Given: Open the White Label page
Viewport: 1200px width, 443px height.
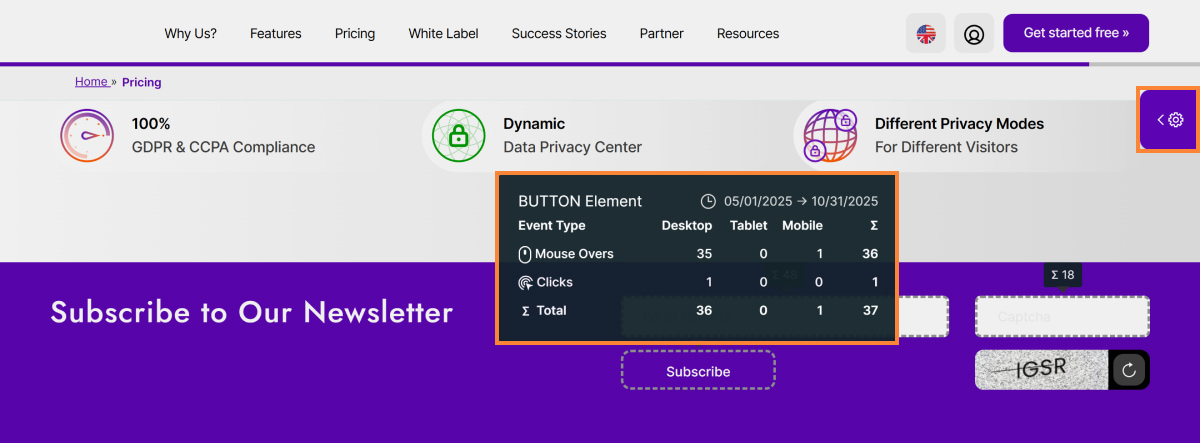Looking at the screenshot, I should 443,33.
